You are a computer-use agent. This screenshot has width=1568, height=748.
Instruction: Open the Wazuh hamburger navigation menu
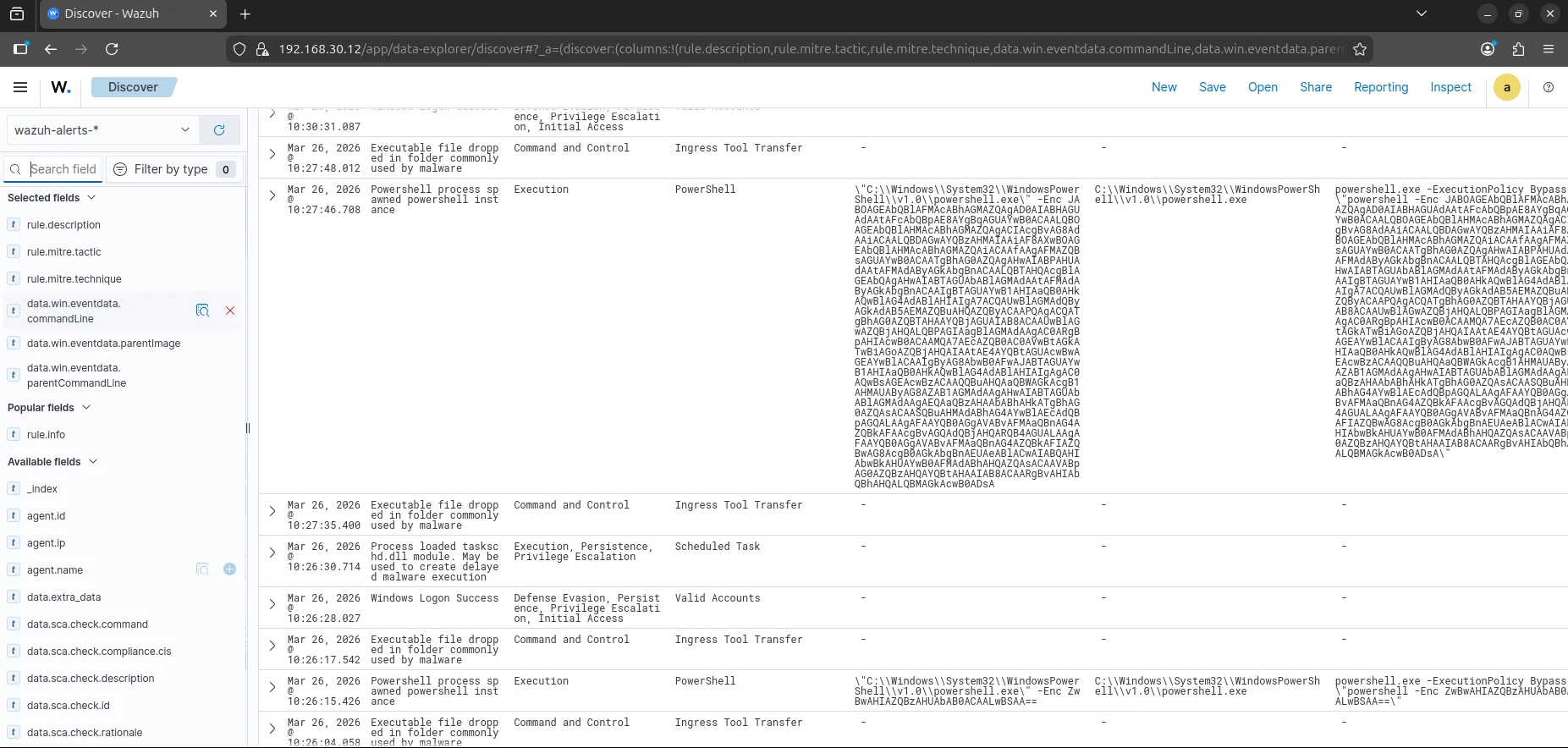tap(20, 87)
